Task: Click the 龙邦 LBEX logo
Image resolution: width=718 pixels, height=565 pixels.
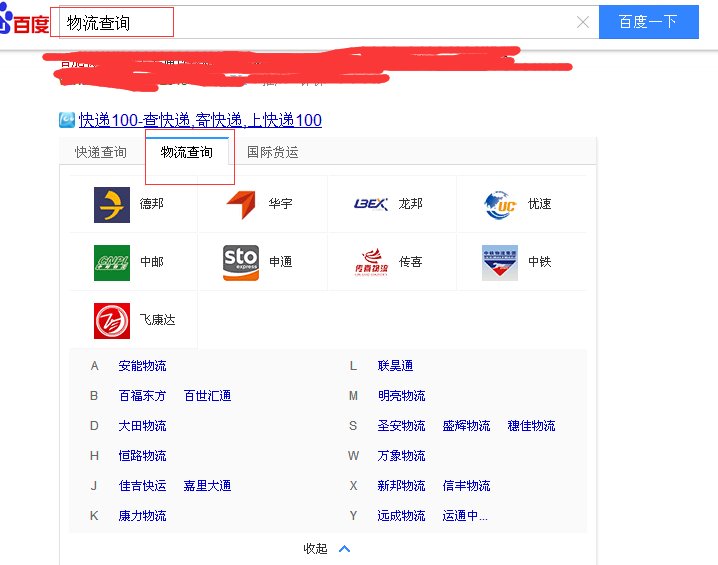Action: (371, 204)
